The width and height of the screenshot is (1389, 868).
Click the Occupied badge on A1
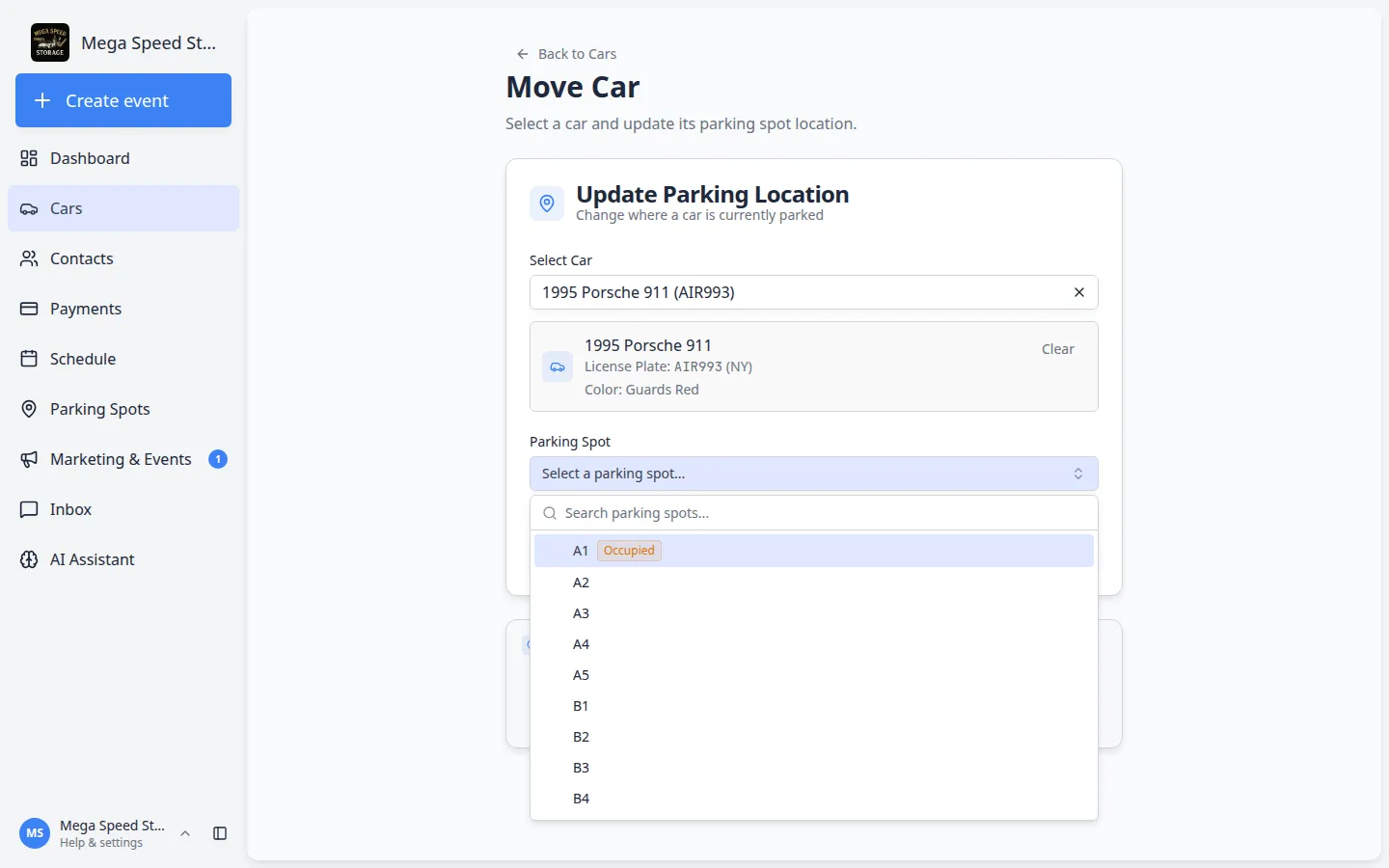click(629, 551)
